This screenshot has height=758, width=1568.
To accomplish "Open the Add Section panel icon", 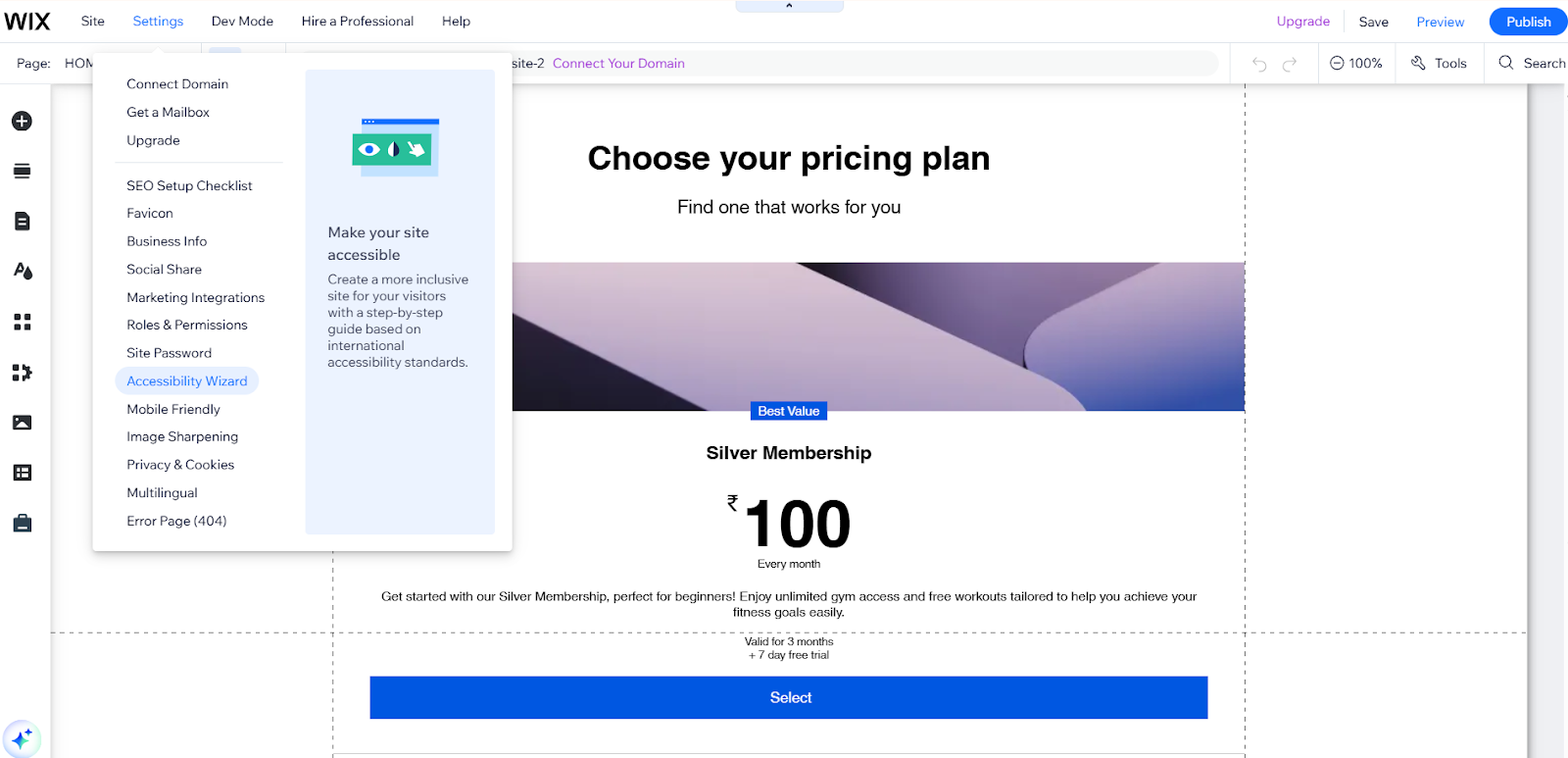I will pos(22,172).
